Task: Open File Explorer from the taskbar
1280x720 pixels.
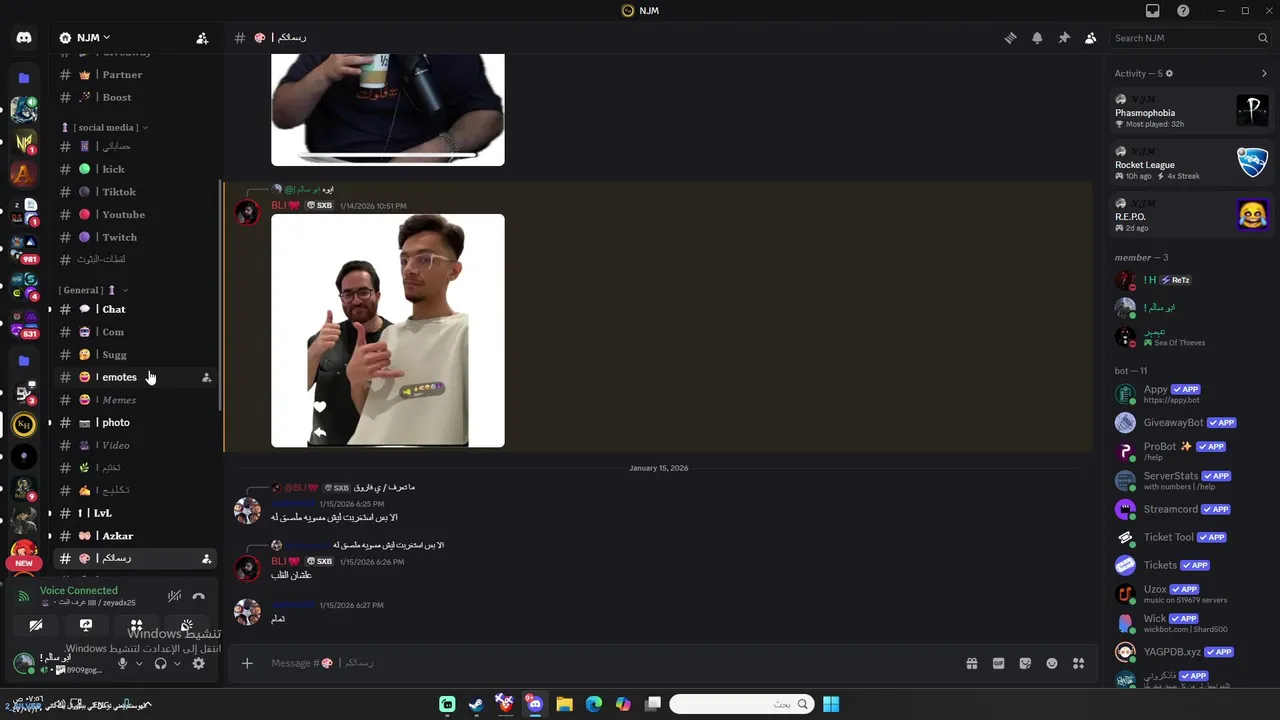Action: click(564, 704)
